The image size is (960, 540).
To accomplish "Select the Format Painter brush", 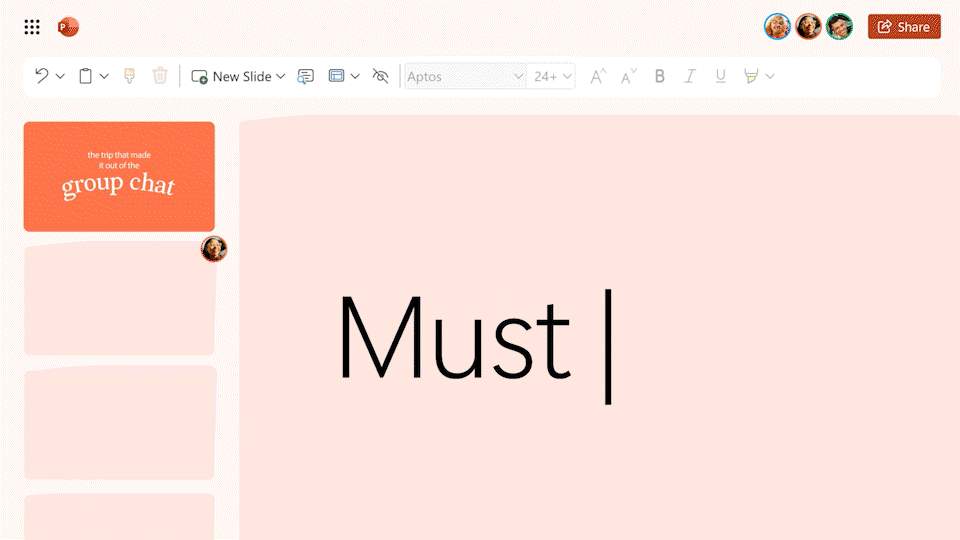I will (129, 76).
